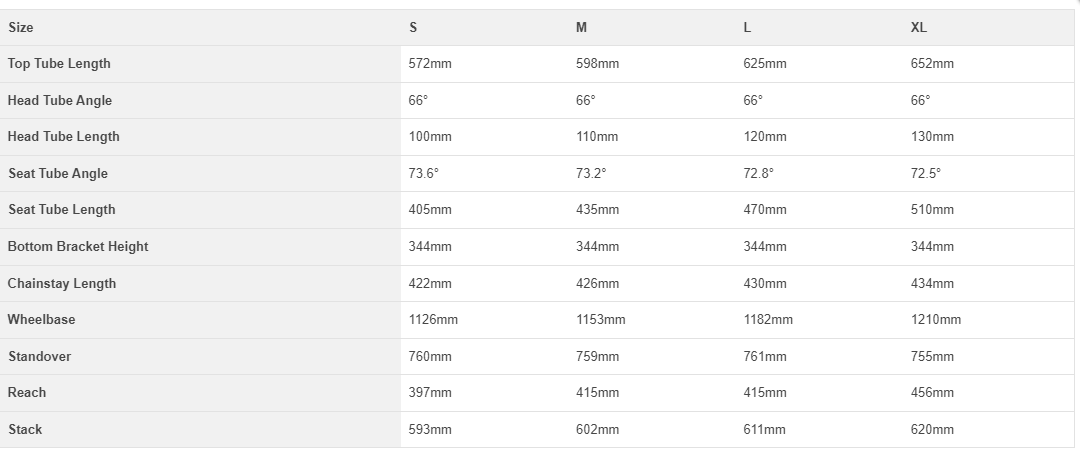The image size is (1080, 456).
Task: Select the Head Tube Length row label
Action: tap(63, 137)
